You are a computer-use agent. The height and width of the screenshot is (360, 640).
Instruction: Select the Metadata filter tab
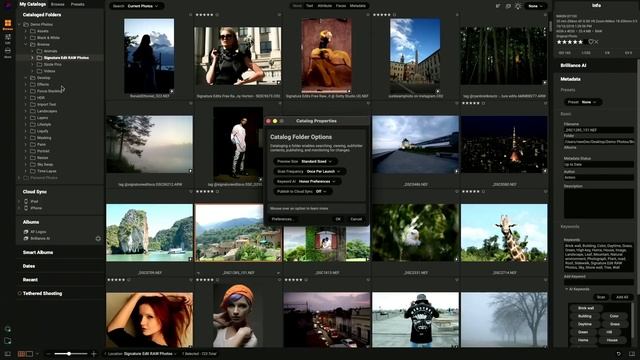[x=358, y=6]
